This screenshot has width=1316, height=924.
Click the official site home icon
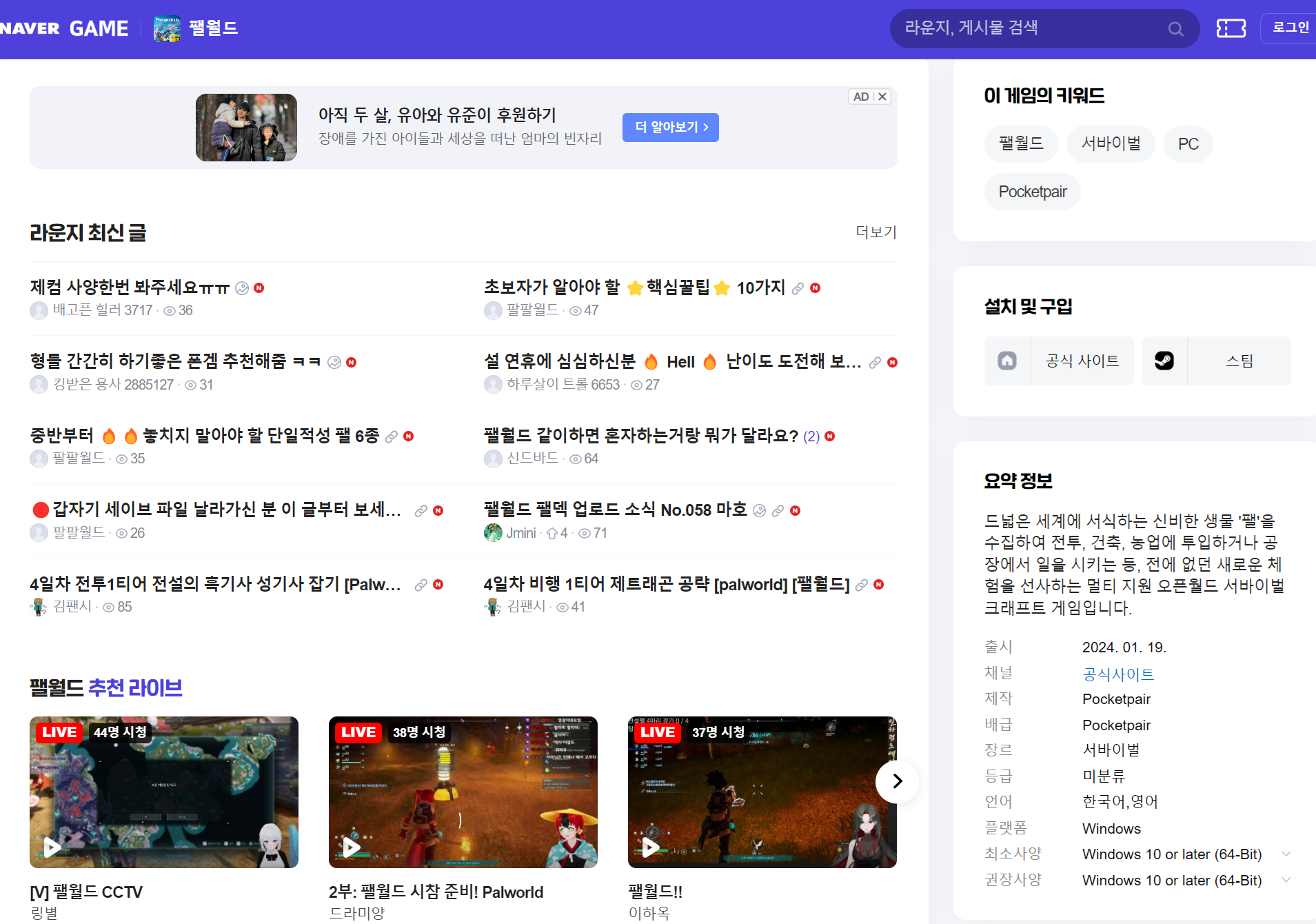click(x=1007, y=361)
